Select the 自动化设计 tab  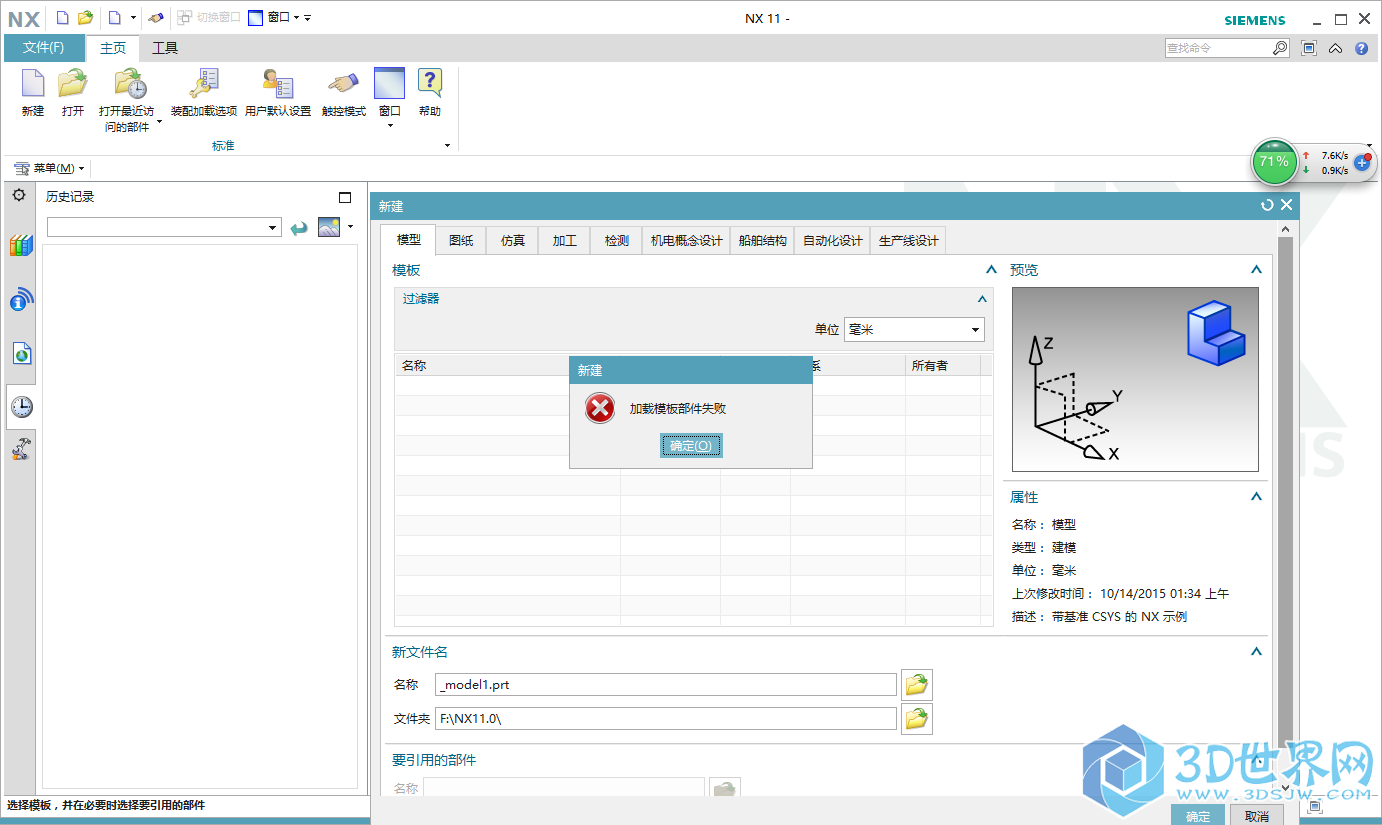pos(832,240)
